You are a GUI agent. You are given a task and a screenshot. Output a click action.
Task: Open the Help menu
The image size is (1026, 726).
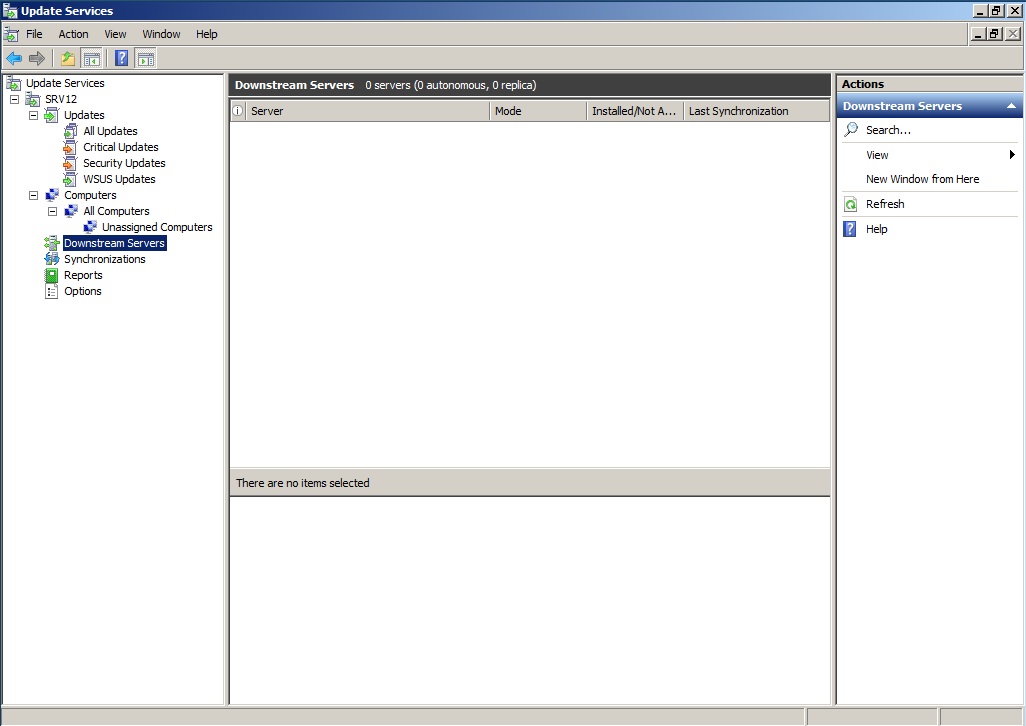pos(207,34)
